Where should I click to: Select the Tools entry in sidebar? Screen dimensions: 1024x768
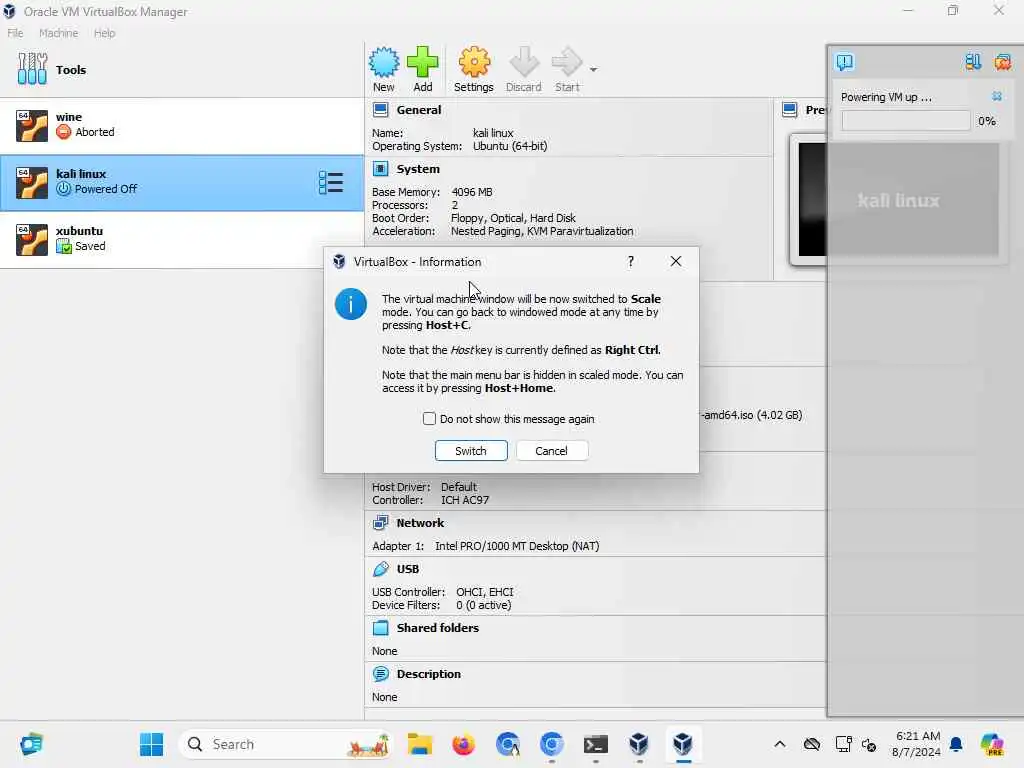(182, 69)
